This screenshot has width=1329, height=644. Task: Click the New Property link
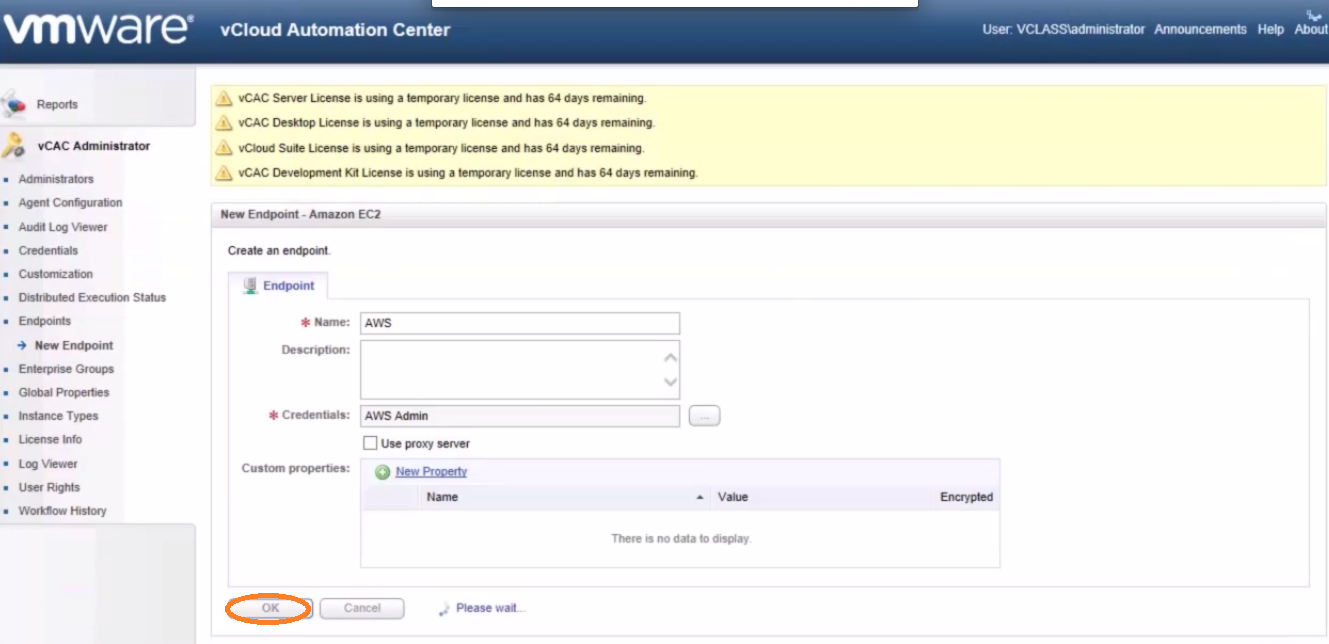pyautogui.click(x=431, y=472)
